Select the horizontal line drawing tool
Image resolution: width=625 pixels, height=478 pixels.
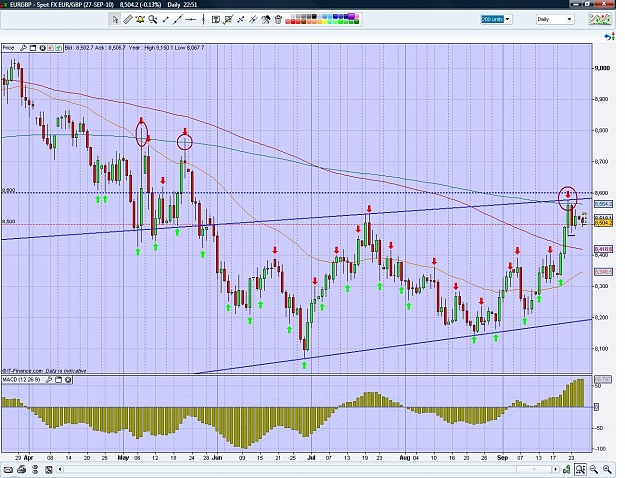[x=191, y=19]
